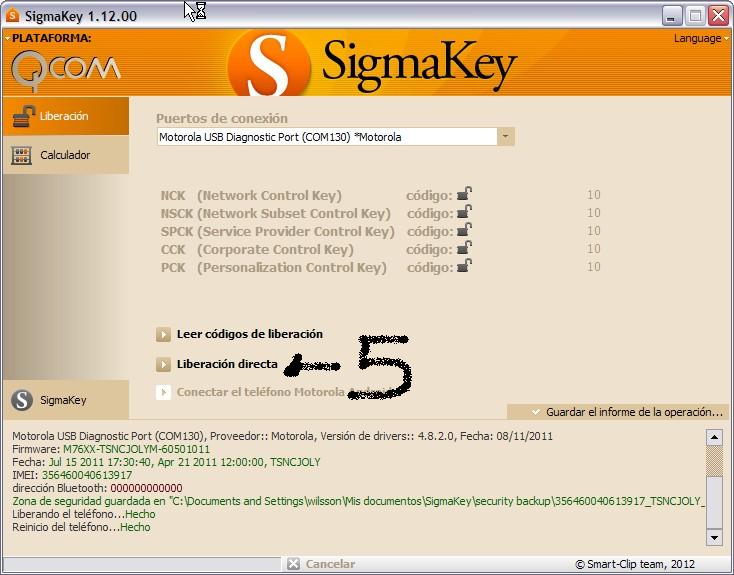Click the NSCK (Network Subset Control Key) label
This screenshot has height=575, width=734.
[x=276, y=214]
